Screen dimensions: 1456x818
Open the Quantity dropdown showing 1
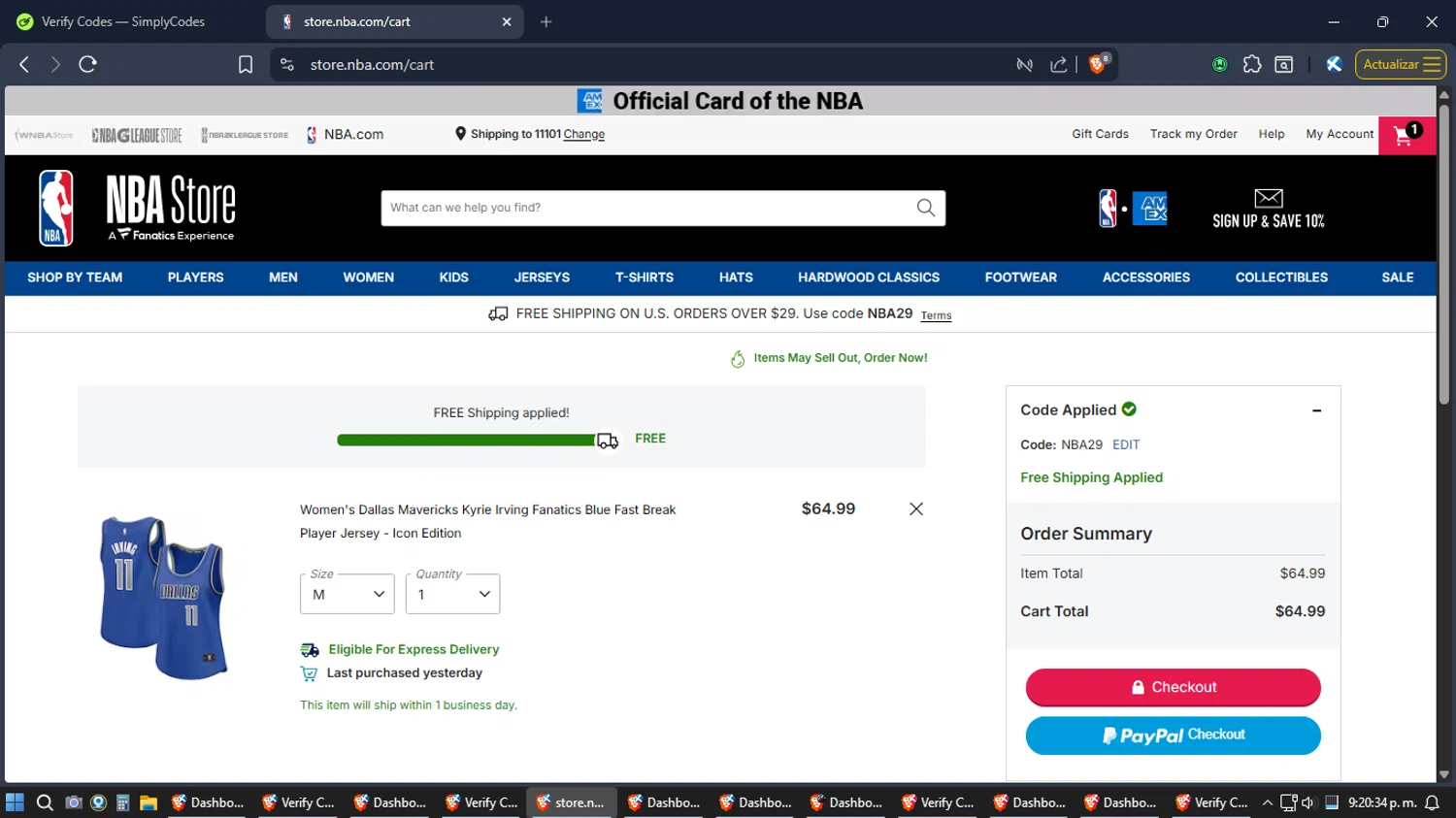click(452, 594)
